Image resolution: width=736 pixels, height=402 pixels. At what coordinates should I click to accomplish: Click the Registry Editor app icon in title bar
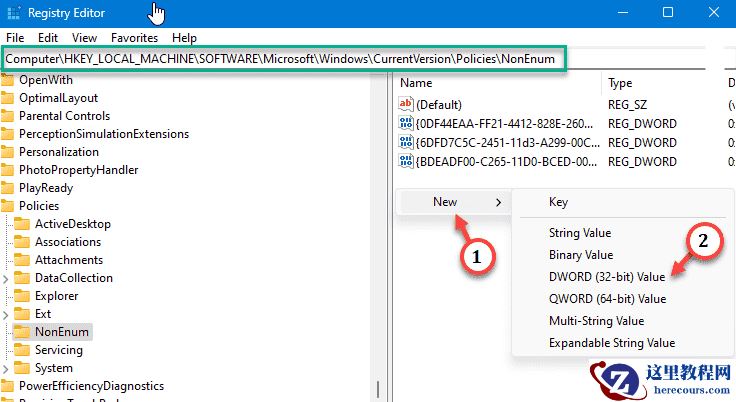[x=14, y=13]
